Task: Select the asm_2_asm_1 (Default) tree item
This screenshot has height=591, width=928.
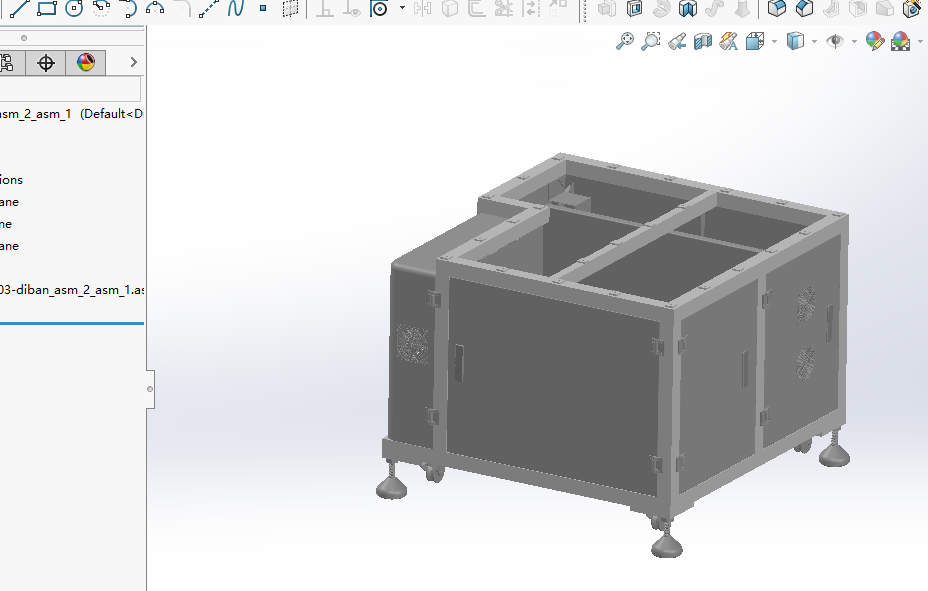Action: pos(72,114)
